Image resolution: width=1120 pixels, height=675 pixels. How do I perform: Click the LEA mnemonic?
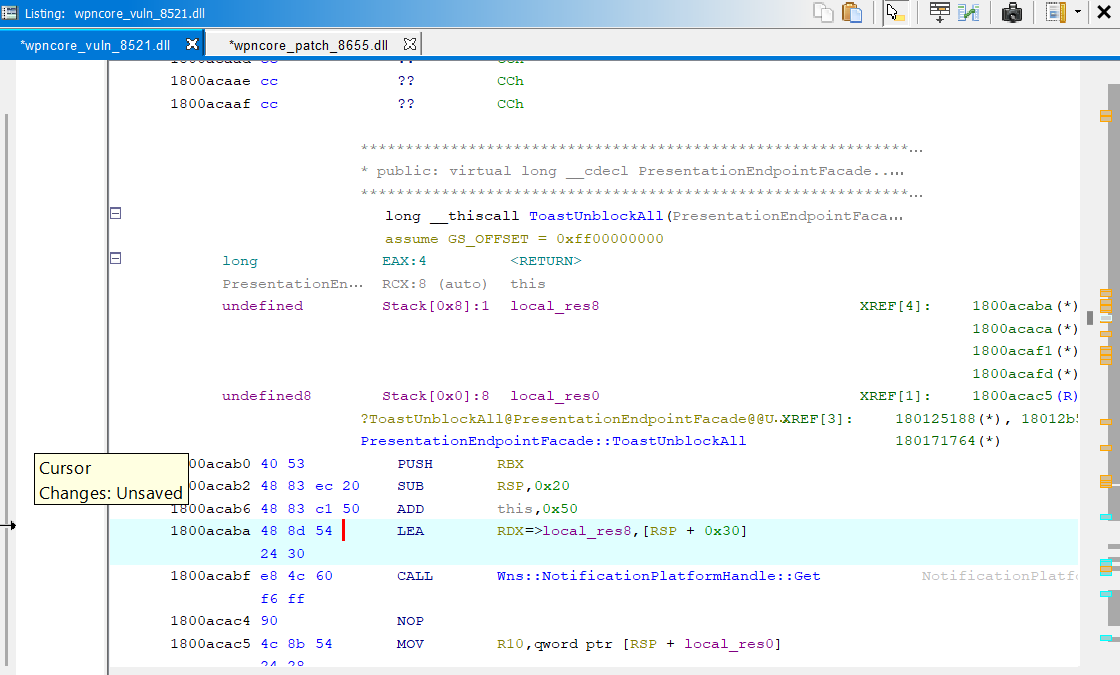(x=410, y=531)
